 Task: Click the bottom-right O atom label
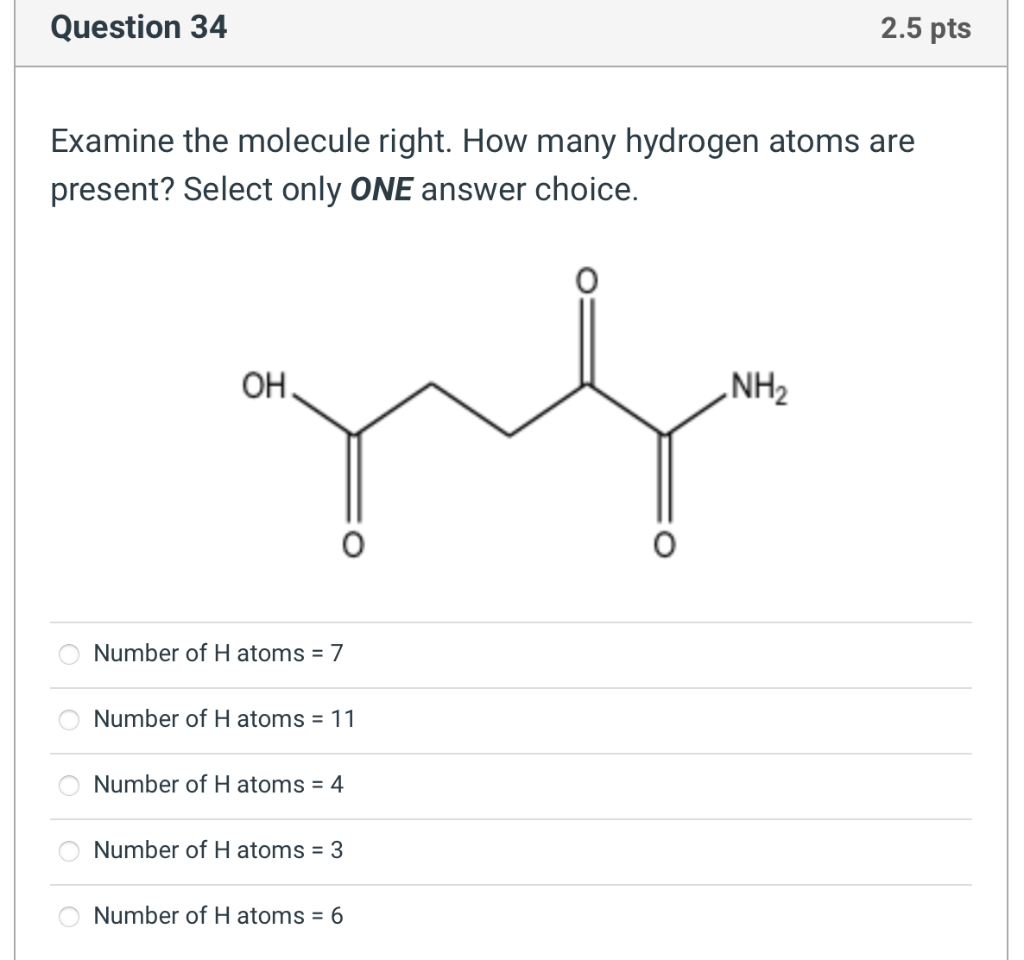(x=664, y=545)
